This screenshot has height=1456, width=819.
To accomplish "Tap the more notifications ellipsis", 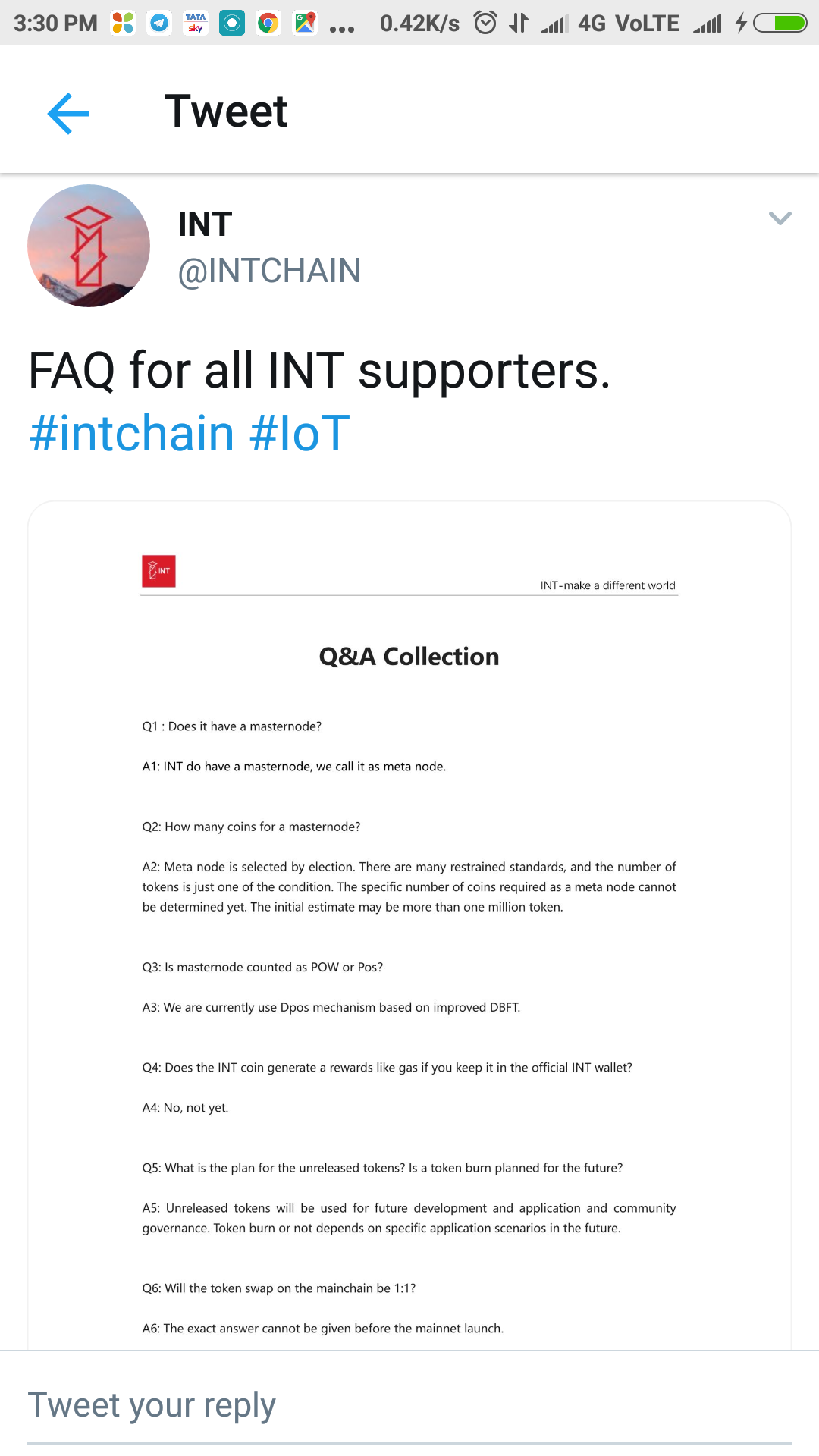I will coord(342,29).
